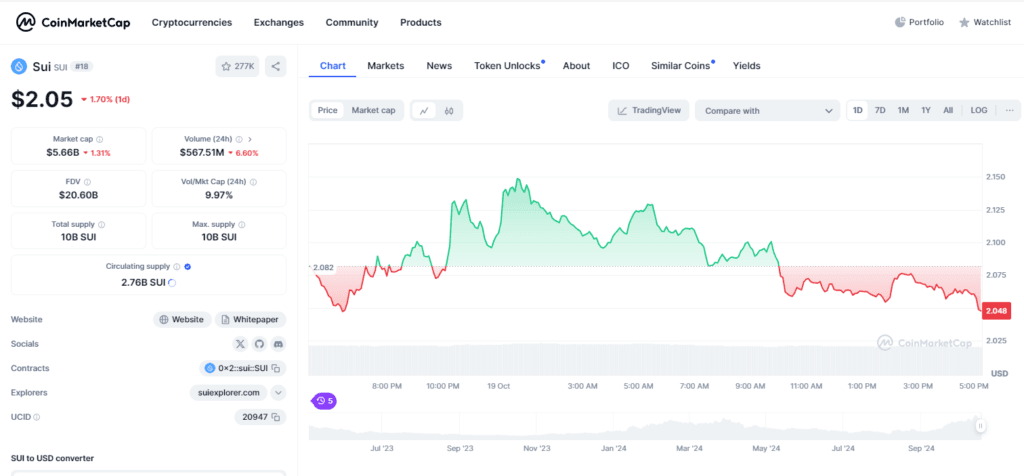
Task: Open the suiexplorer.com link
Action: coord(229,392)
